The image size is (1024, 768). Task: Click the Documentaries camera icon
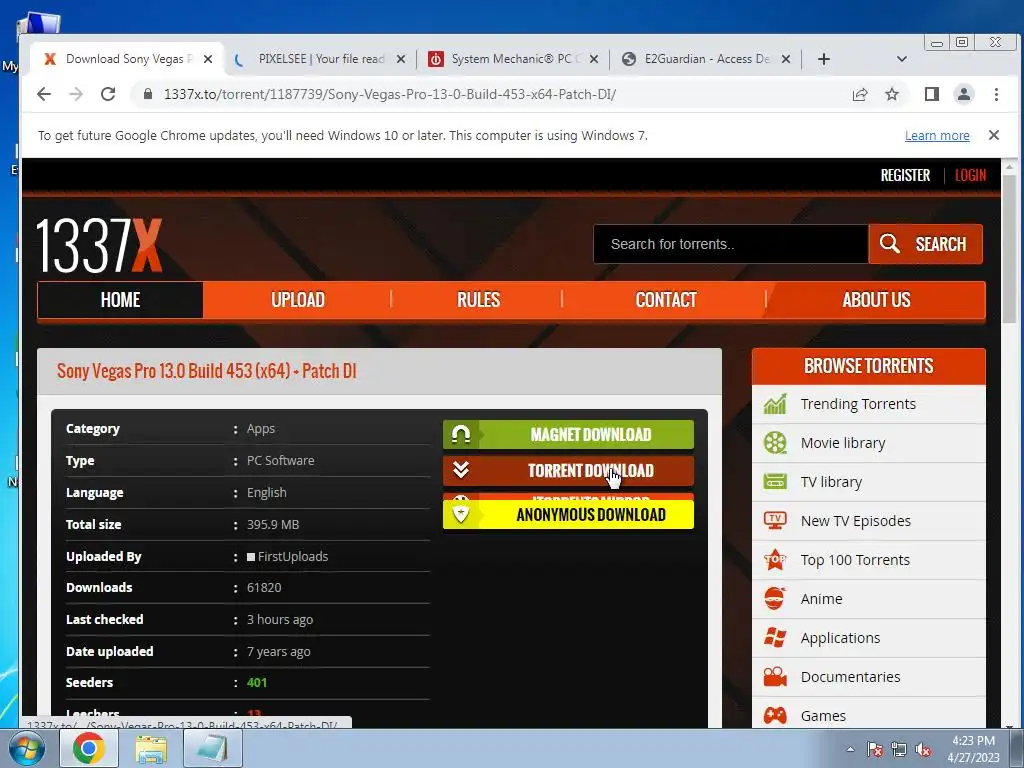pyautogui.click(x=775, y=677)
